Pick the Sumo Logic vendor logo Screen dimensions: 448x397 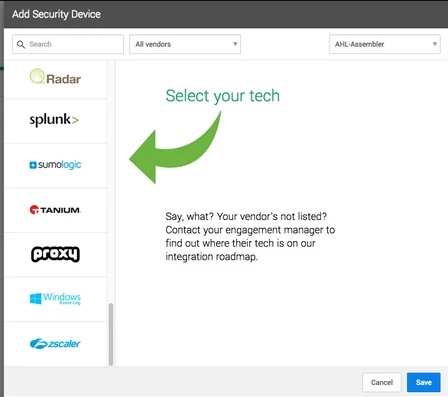coord(55,165)
